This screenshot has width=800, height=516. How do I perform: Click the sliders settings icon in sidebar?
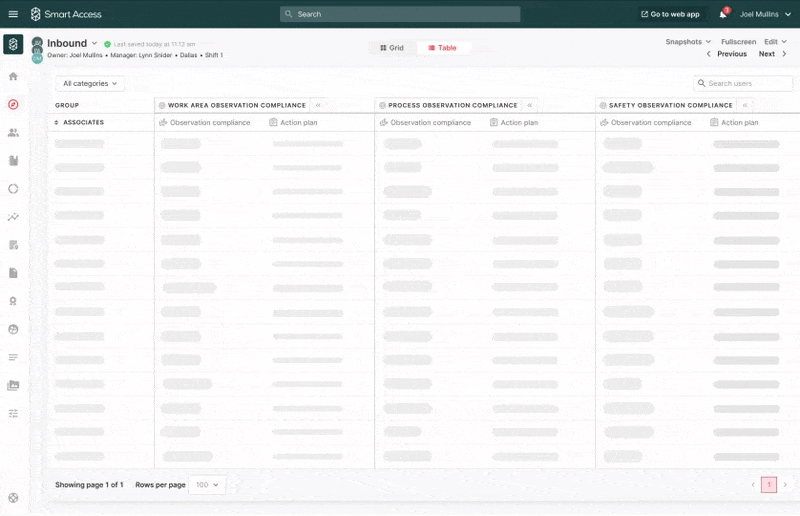[x=13, y=413]
